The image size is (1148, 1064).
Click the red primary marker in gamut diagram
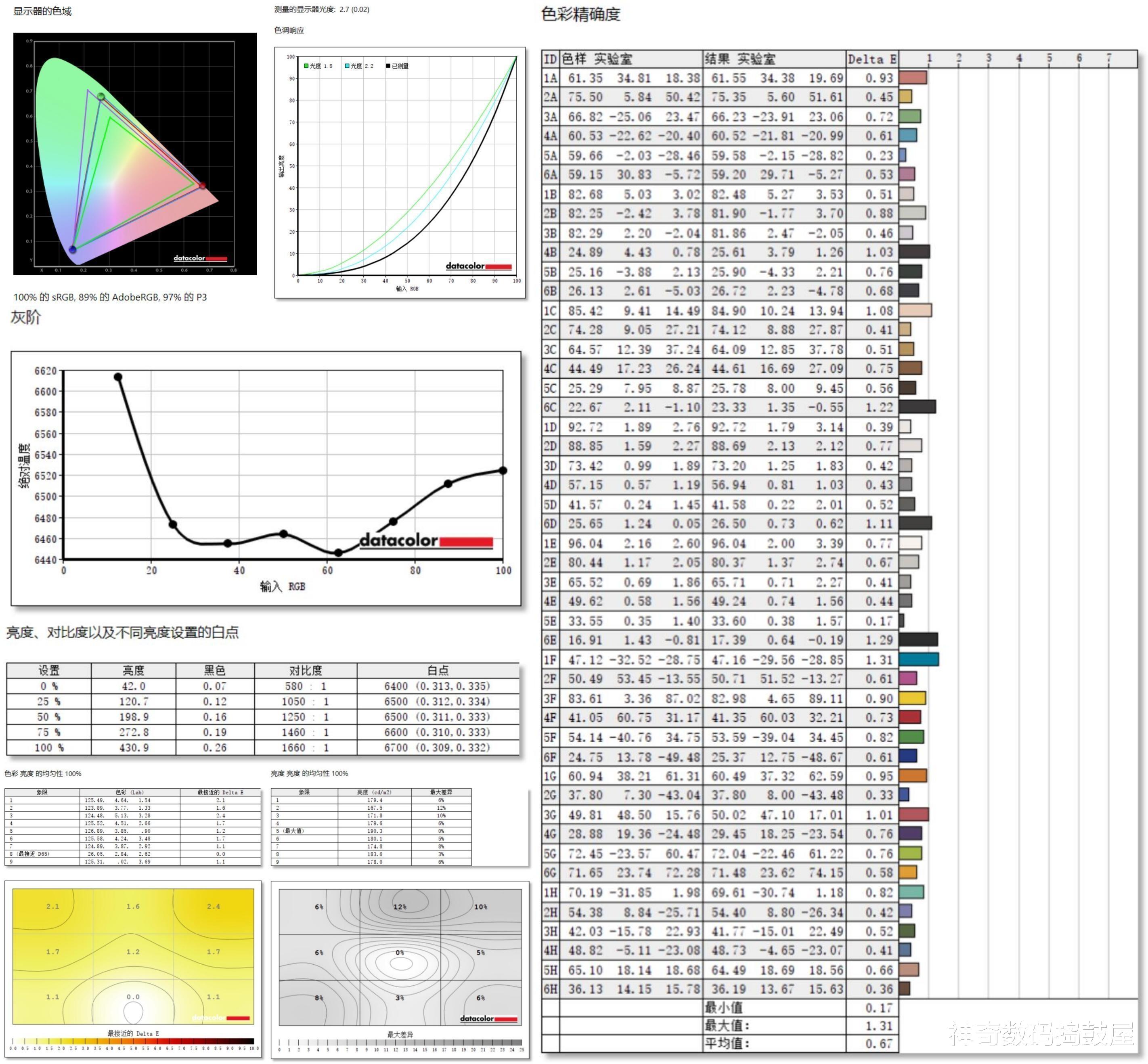point(202,185)
